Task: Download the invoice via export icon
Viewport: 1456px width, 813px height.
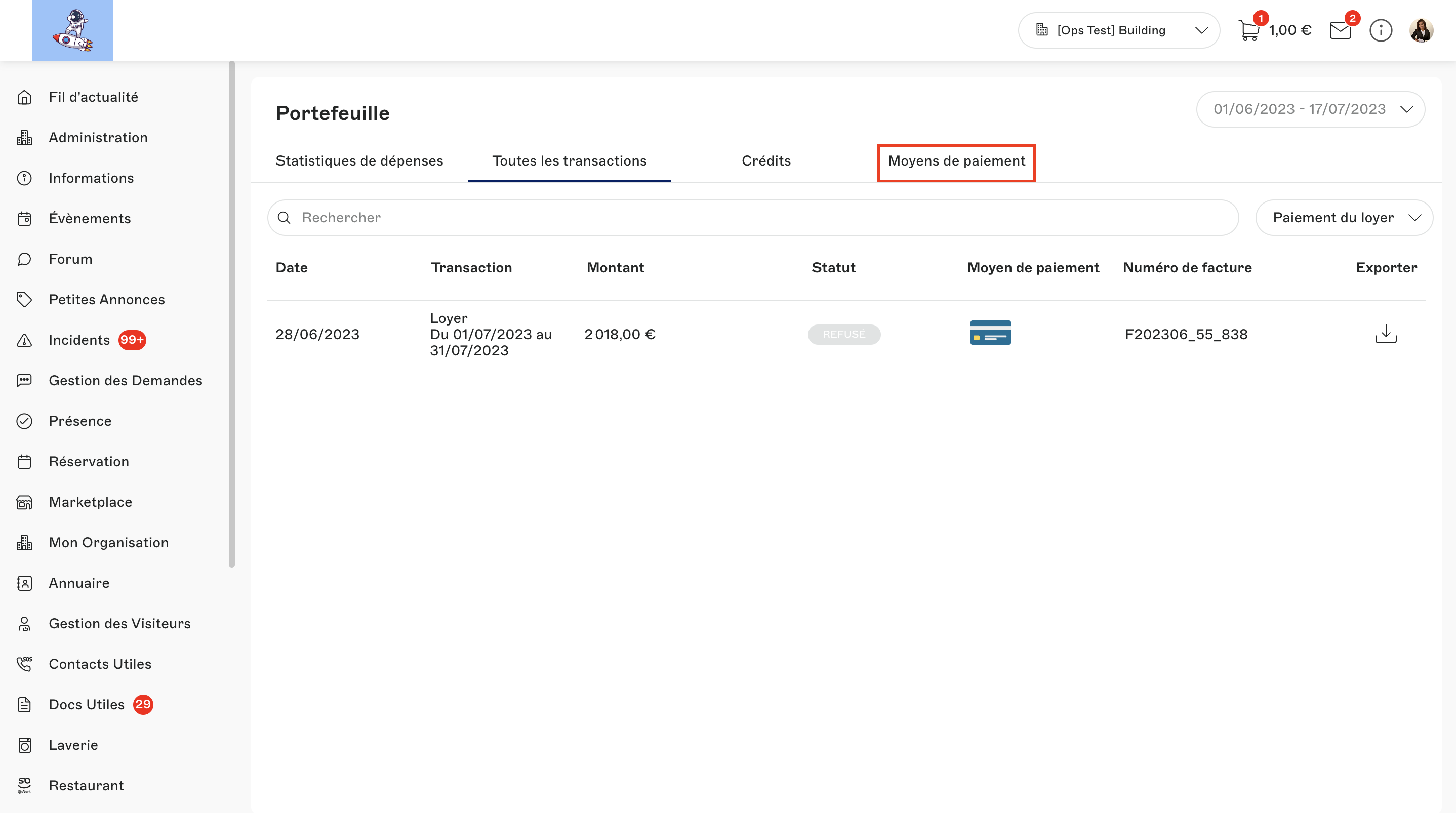Action: (x=1386, y=334)
